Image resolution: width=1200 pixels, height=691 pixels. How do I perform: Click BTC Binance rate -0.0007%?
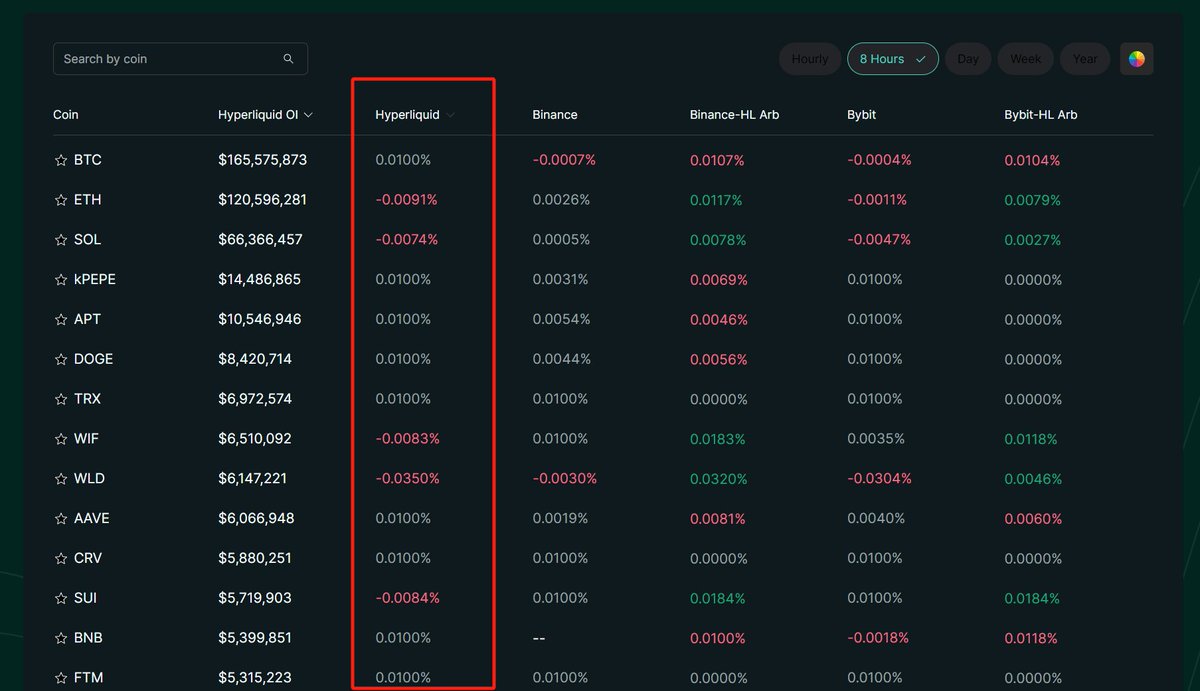(x=564, y=160)
